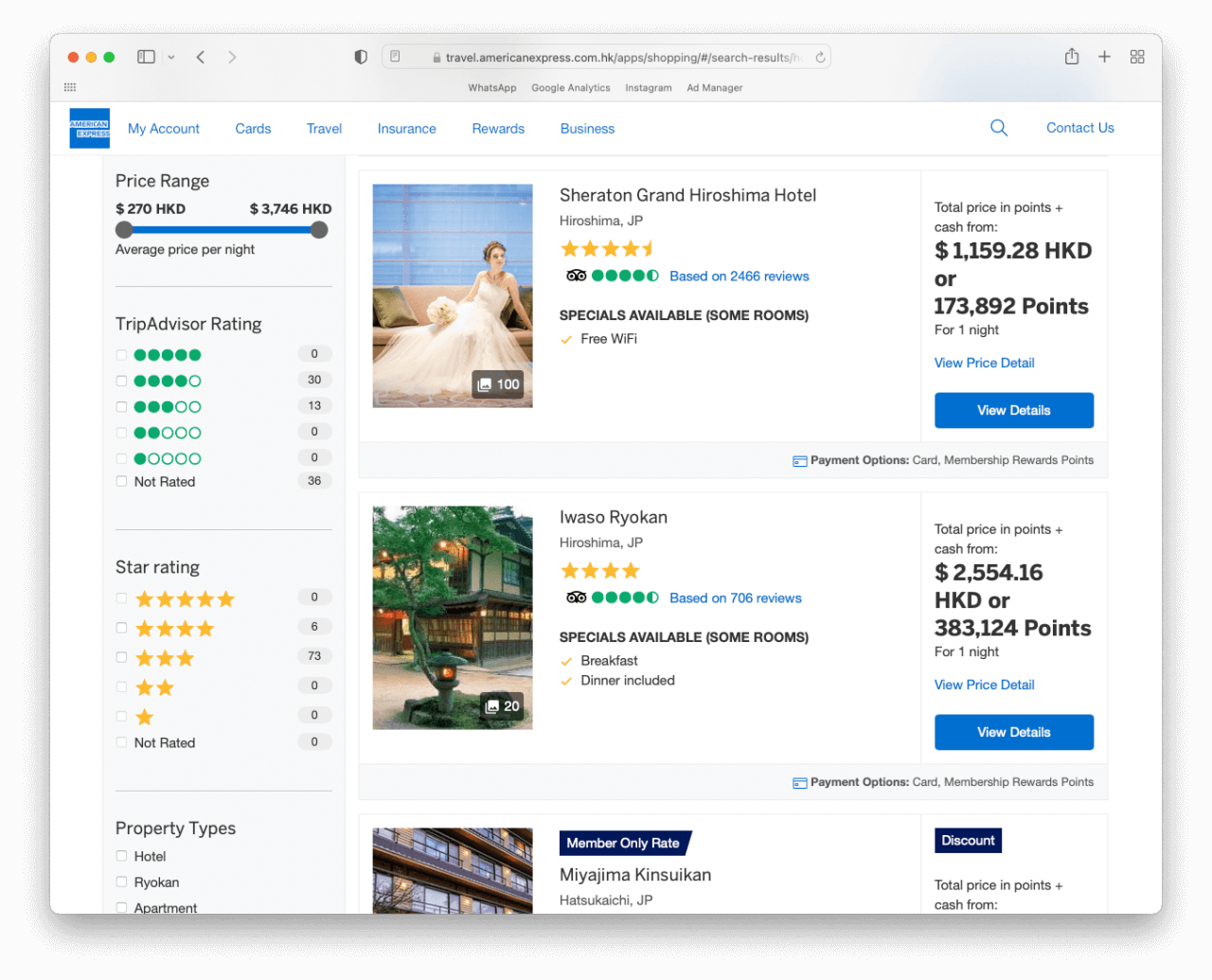Check the four-circle TripAdvisor rating filter
Viewport: 1212px width, 980px height.
point(121,381)
